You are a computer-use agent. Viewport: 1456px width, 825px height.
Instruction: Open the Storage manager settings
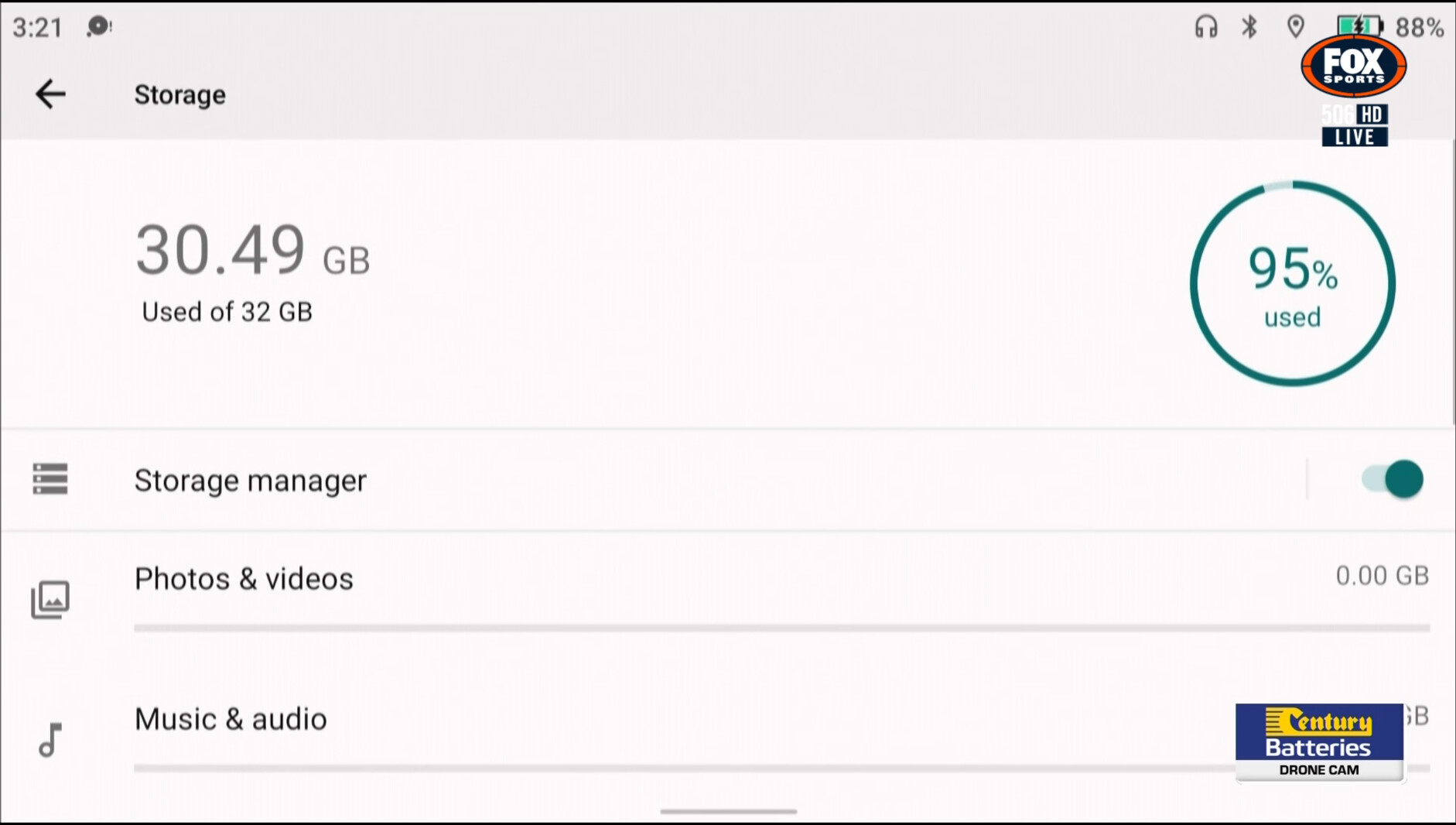[x=250, y=481]
